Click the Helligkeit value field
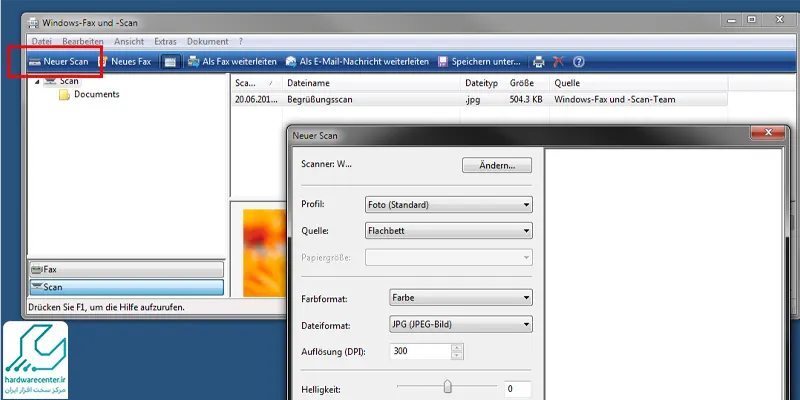The height and width of the screenshot is (400, 800). tap(517, 389)
